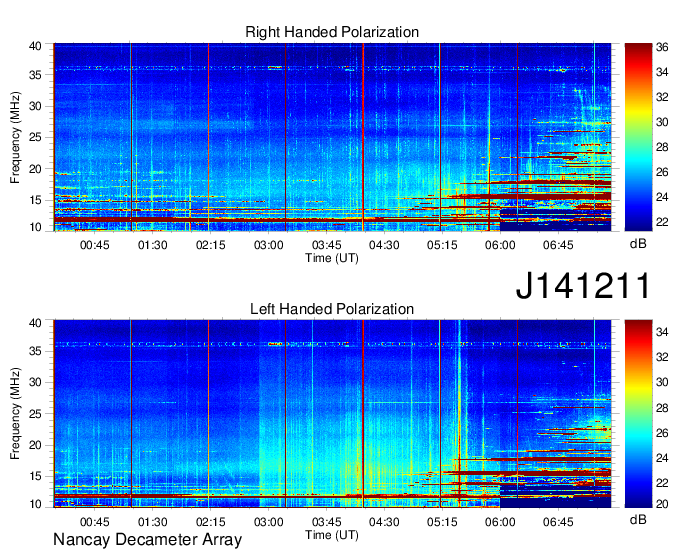Click the 'Right Handed Polarization' title
Image resolution: width=680 pixels, height=552 pixels.
tap(332, 32)
